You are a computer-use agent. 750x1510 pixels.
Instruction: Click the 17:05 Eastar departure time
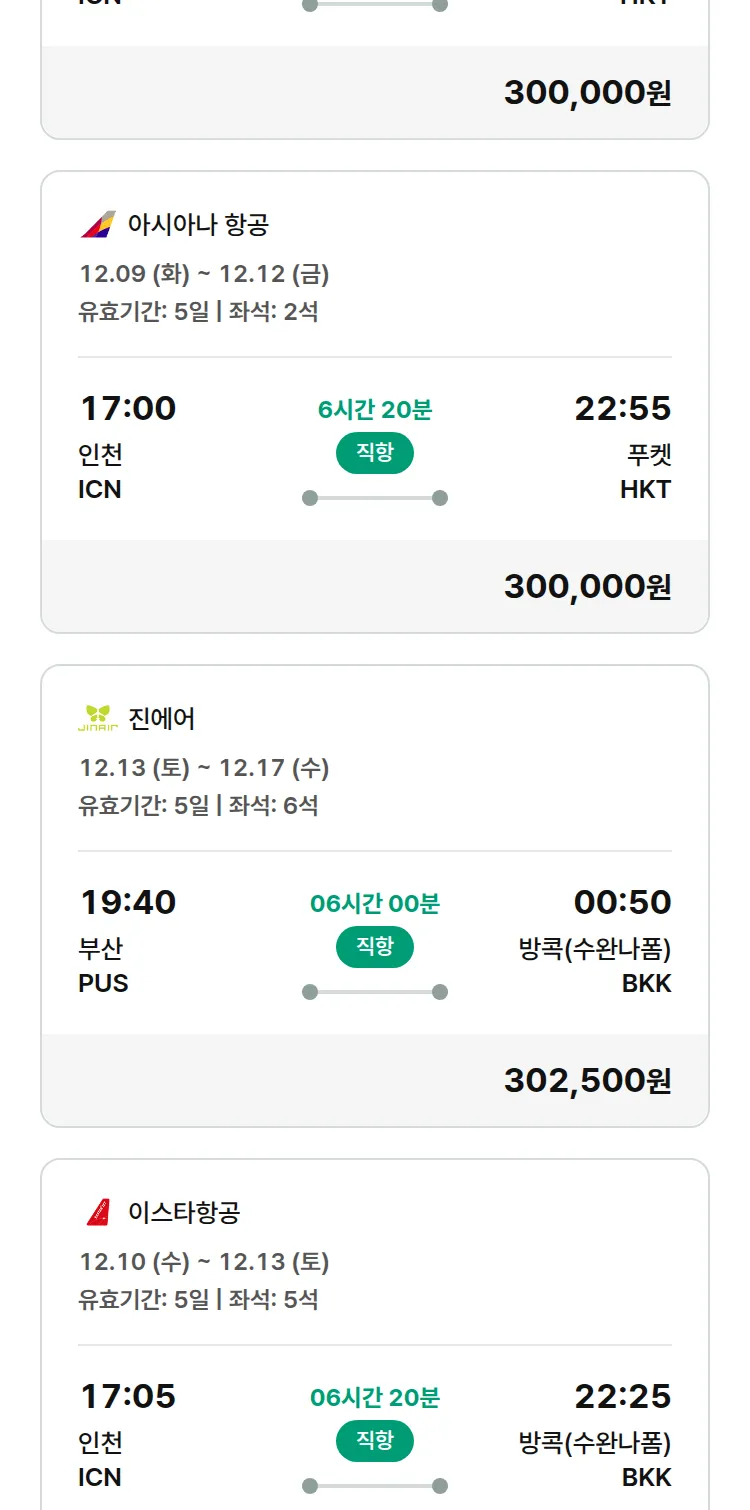tap(128, 1396)
